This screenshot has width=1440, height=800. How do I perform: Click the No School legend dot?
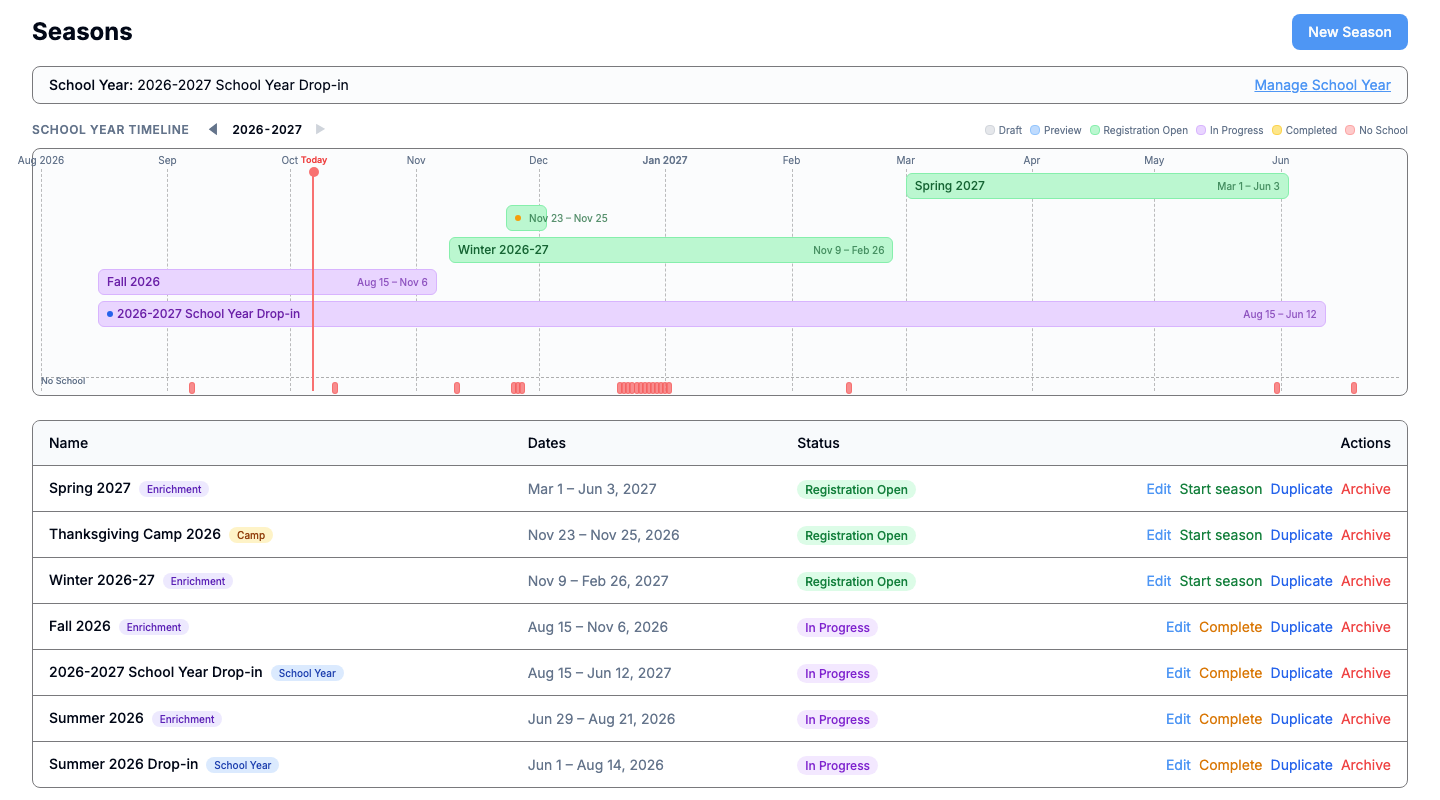pyautogui.click(x=1350, y=130)
